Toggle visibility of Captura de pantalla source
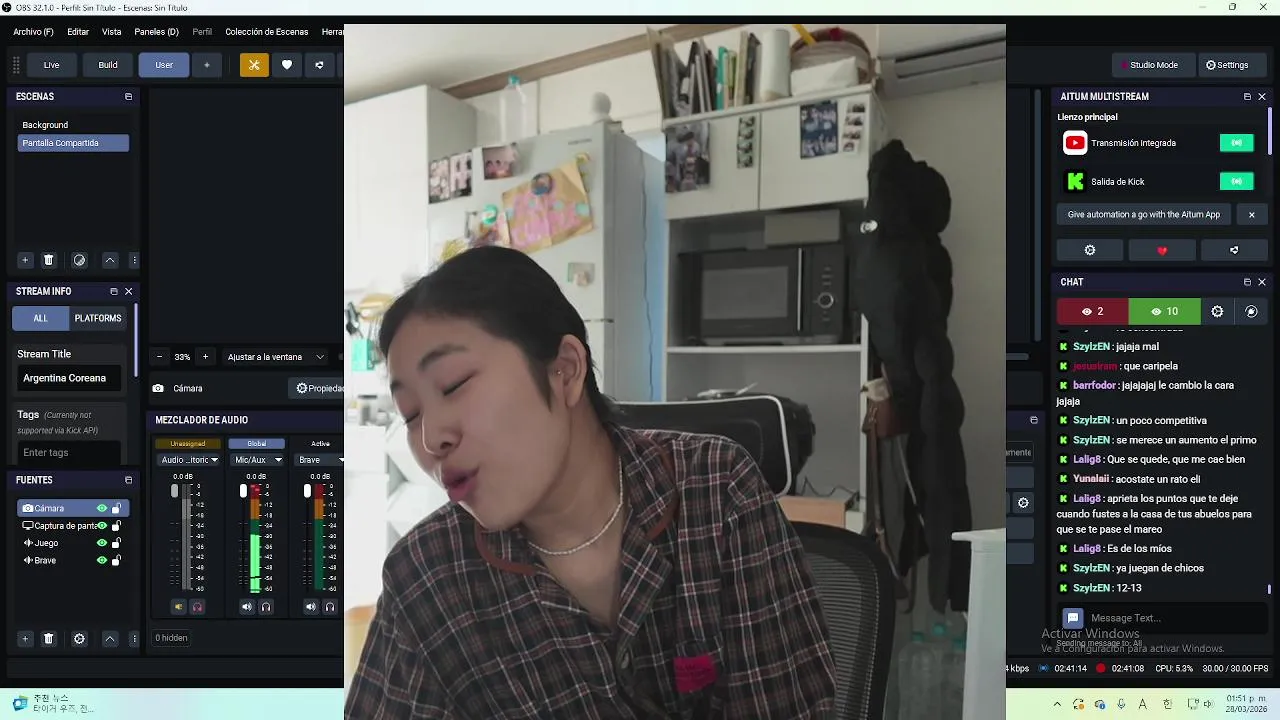 (101, 526)
